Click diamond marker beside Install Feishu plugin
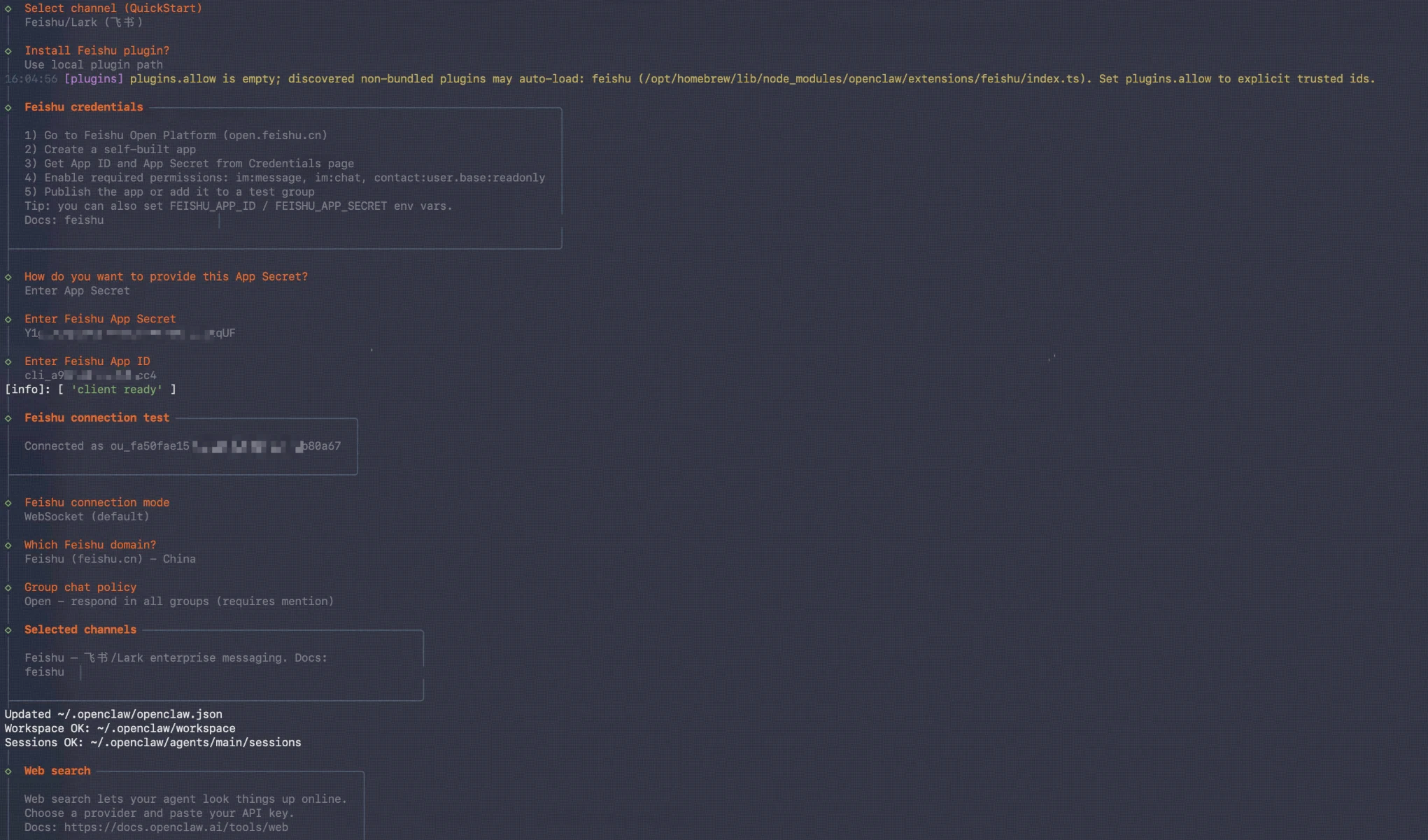 pos(8,51)
